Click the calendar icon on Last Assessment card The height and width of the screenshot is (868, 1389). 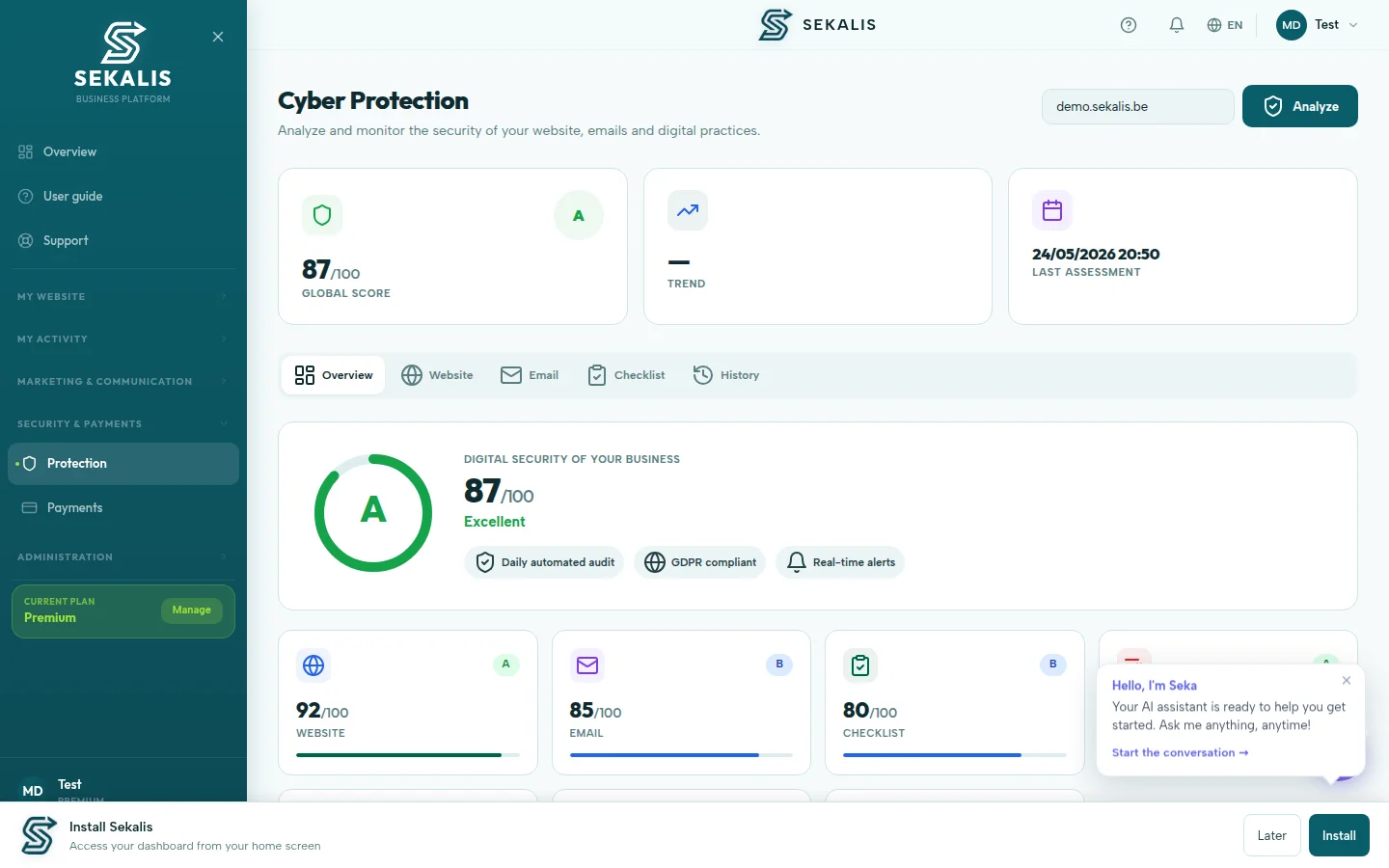click(1052, 210)
